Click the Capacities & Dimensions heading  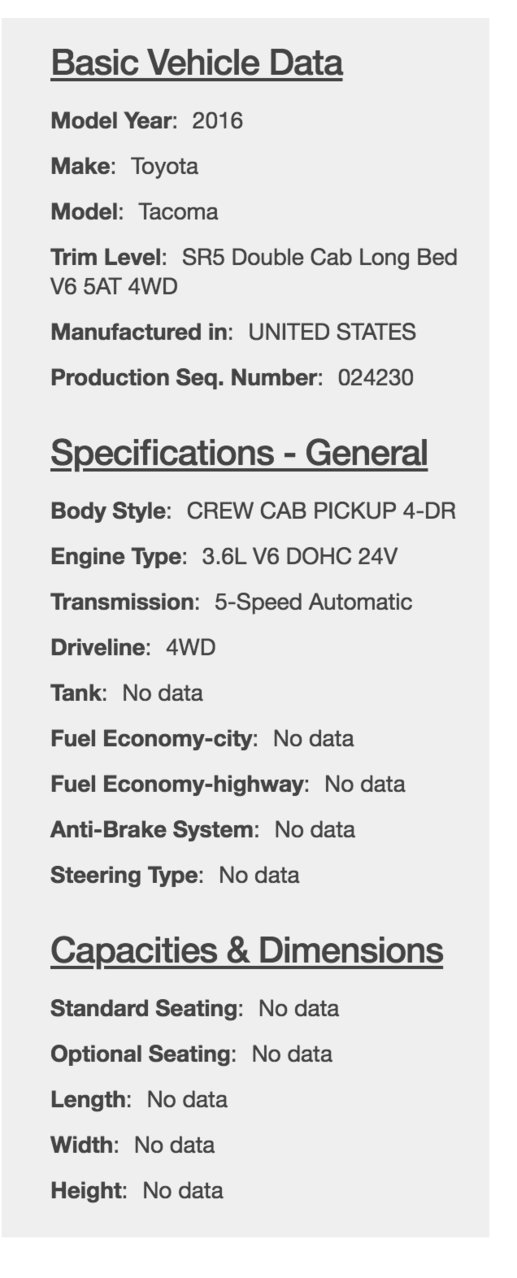pos(247,950)
